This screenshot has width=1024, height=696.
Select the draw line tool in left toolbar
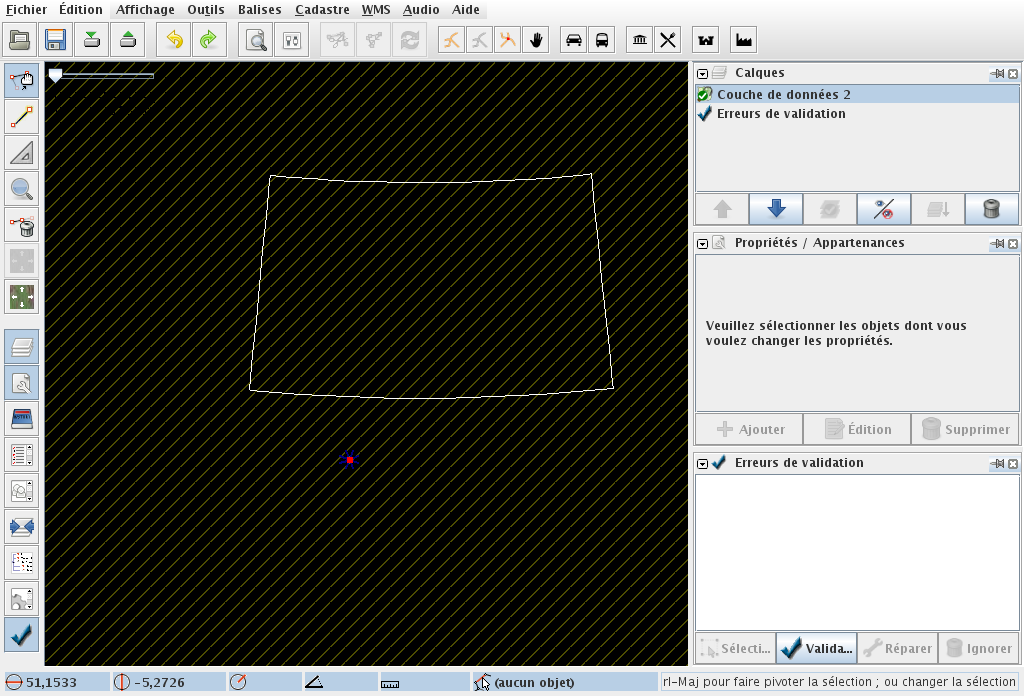22,117
